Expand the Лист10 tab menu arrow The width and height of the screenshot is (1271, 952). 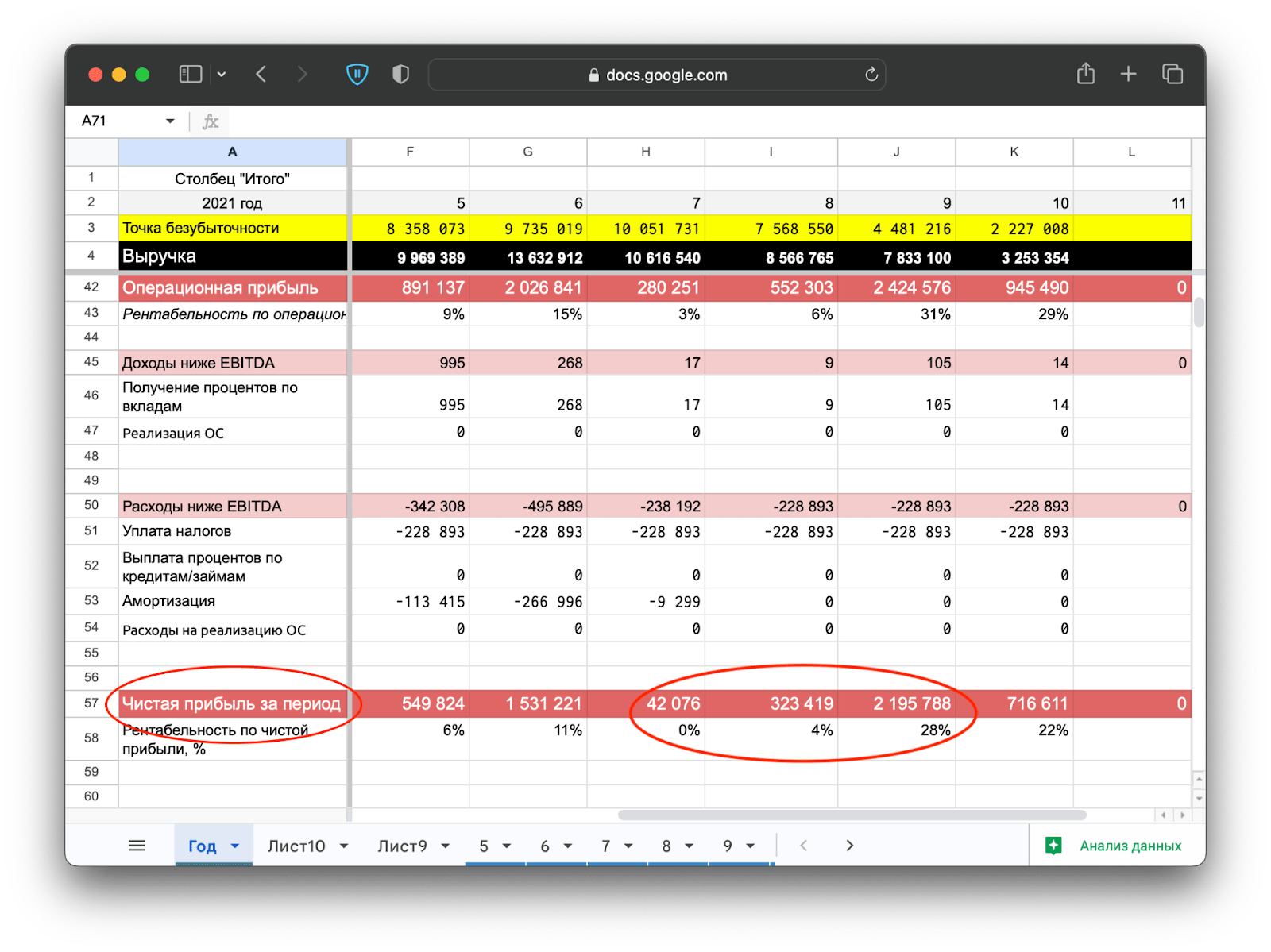point(344,846)
